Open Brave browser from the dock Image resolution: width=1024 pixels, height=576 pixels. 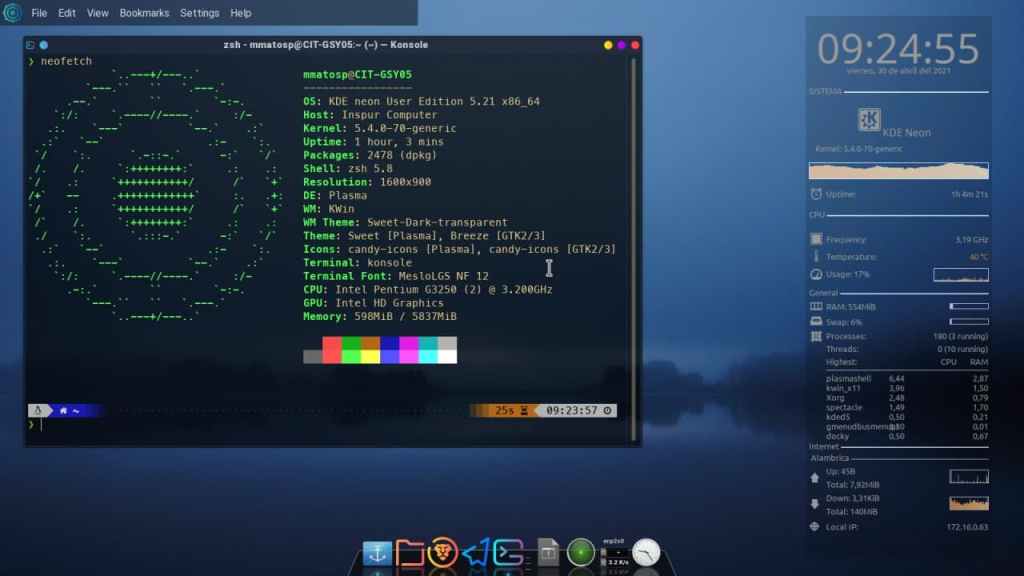pos(442,552)
